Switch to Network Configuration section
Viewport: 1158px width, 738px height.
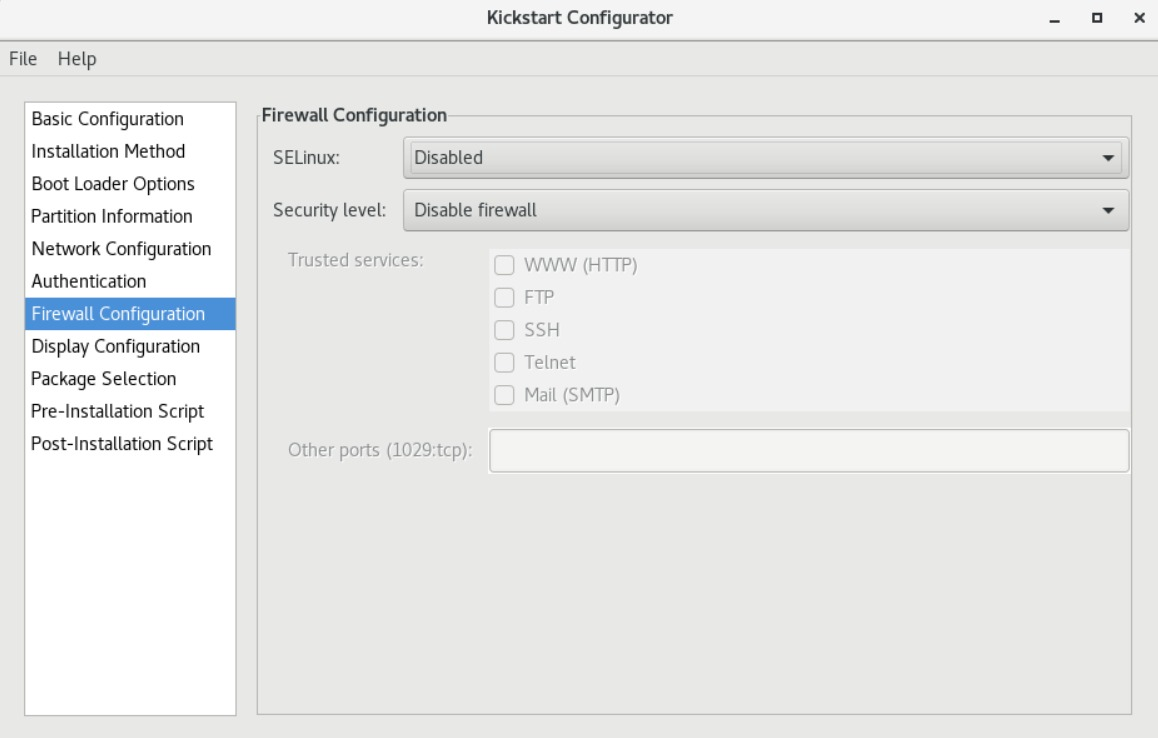[x=121, y=248]
